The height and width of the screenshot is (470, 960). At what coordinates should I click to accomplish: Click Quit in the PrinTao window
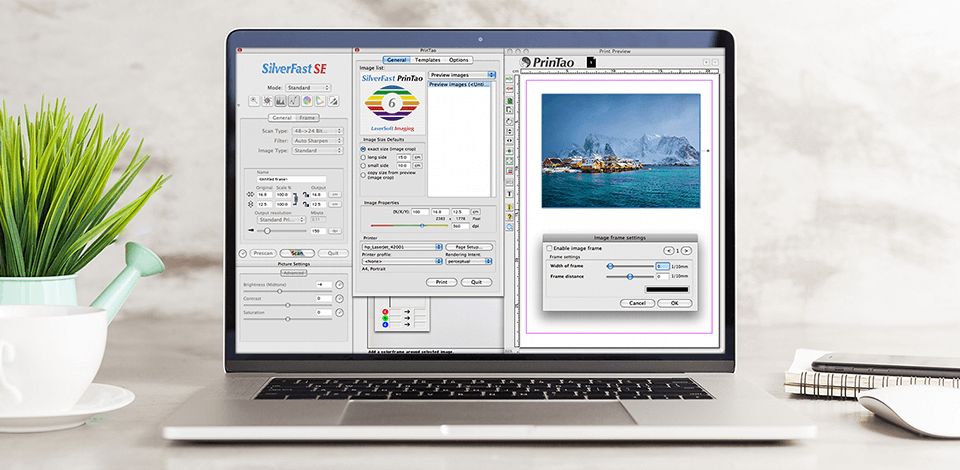[476, 282]
